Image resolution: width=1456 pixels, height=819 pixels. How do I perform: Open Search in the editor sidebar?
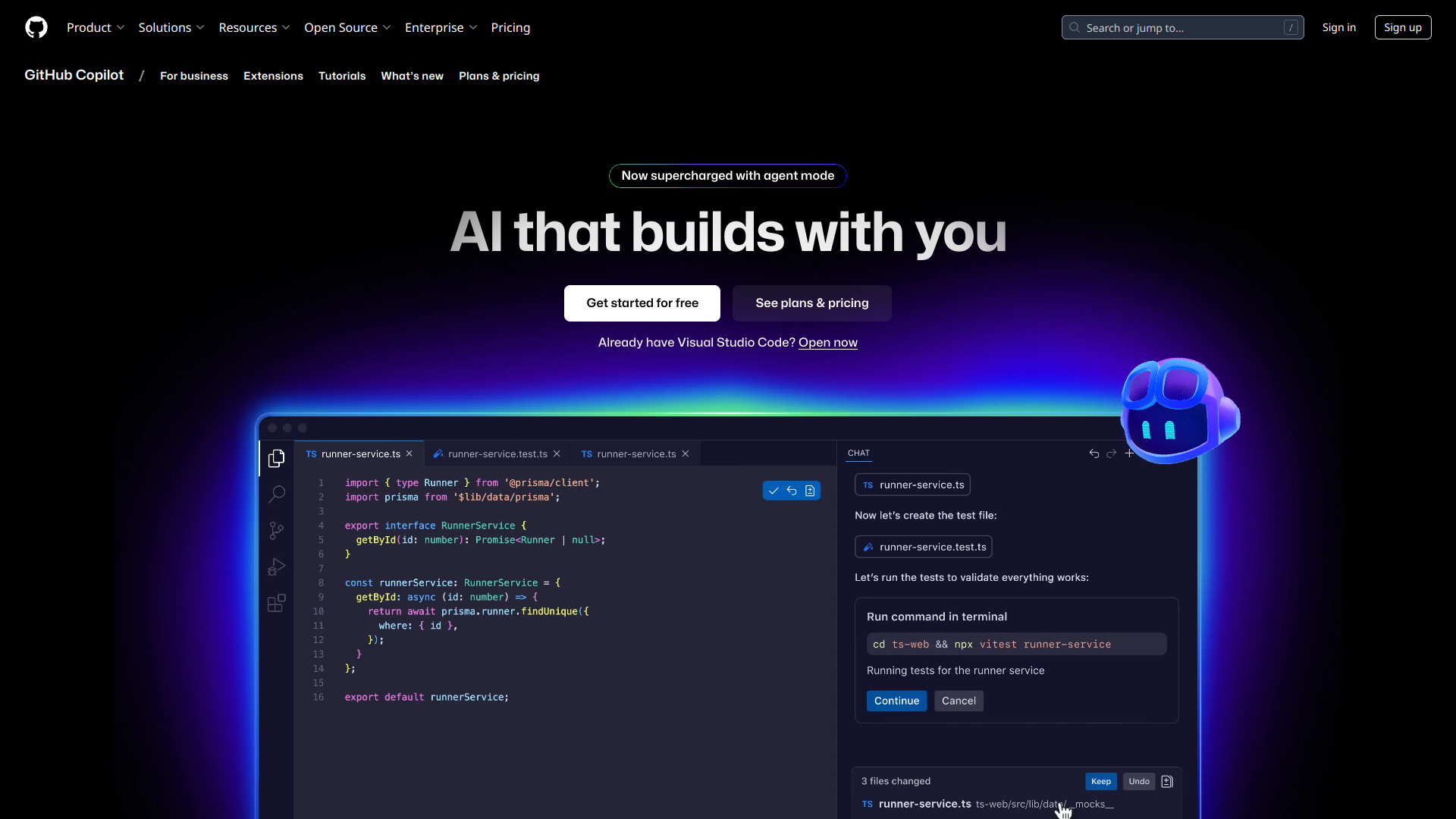click(x=276, y=494)
